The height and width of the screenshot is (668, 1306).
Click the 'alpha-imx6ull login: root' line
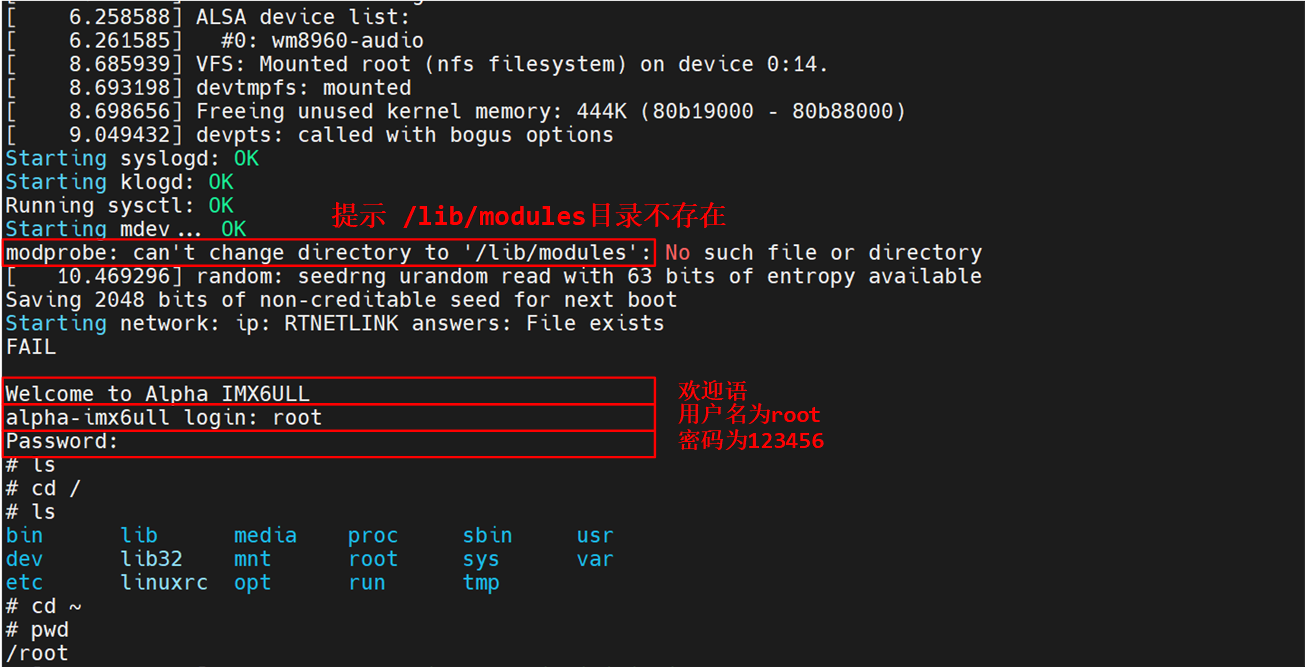(164, 417)
